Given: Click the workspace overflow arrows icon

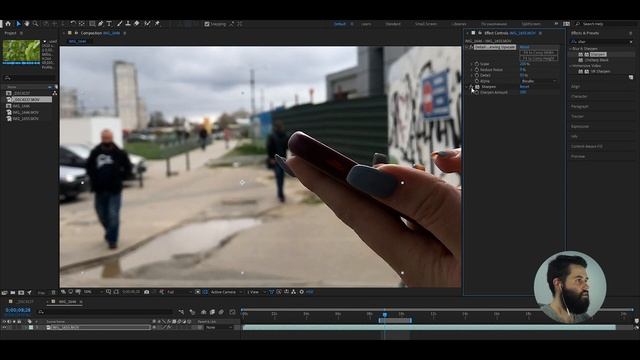Looking at the screenshot, I should (x=556, y=24).
